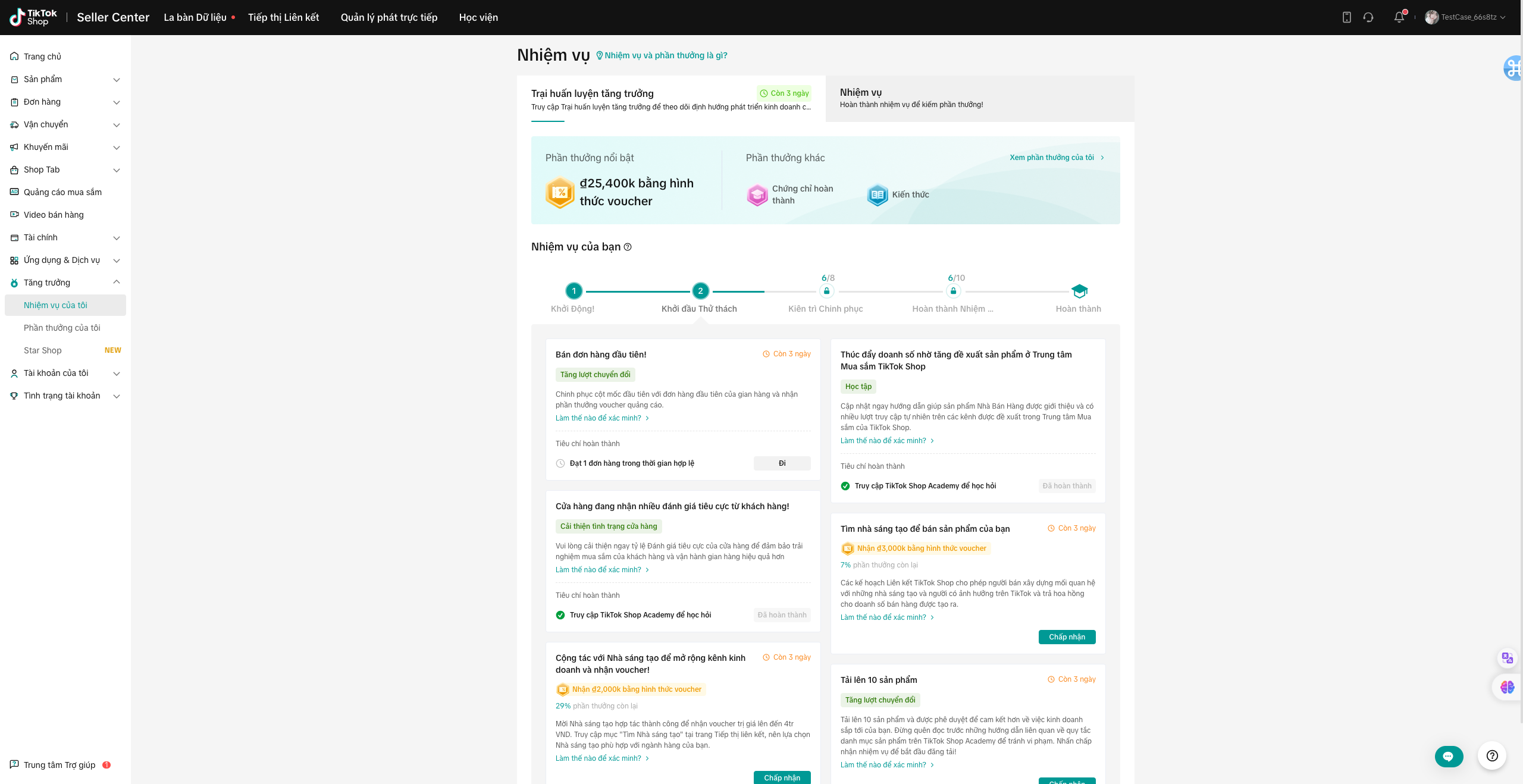Click info icon beside Nhiệm vụ của bạn
Screen dimensions: 1523x784
click(x=628, y=247)
